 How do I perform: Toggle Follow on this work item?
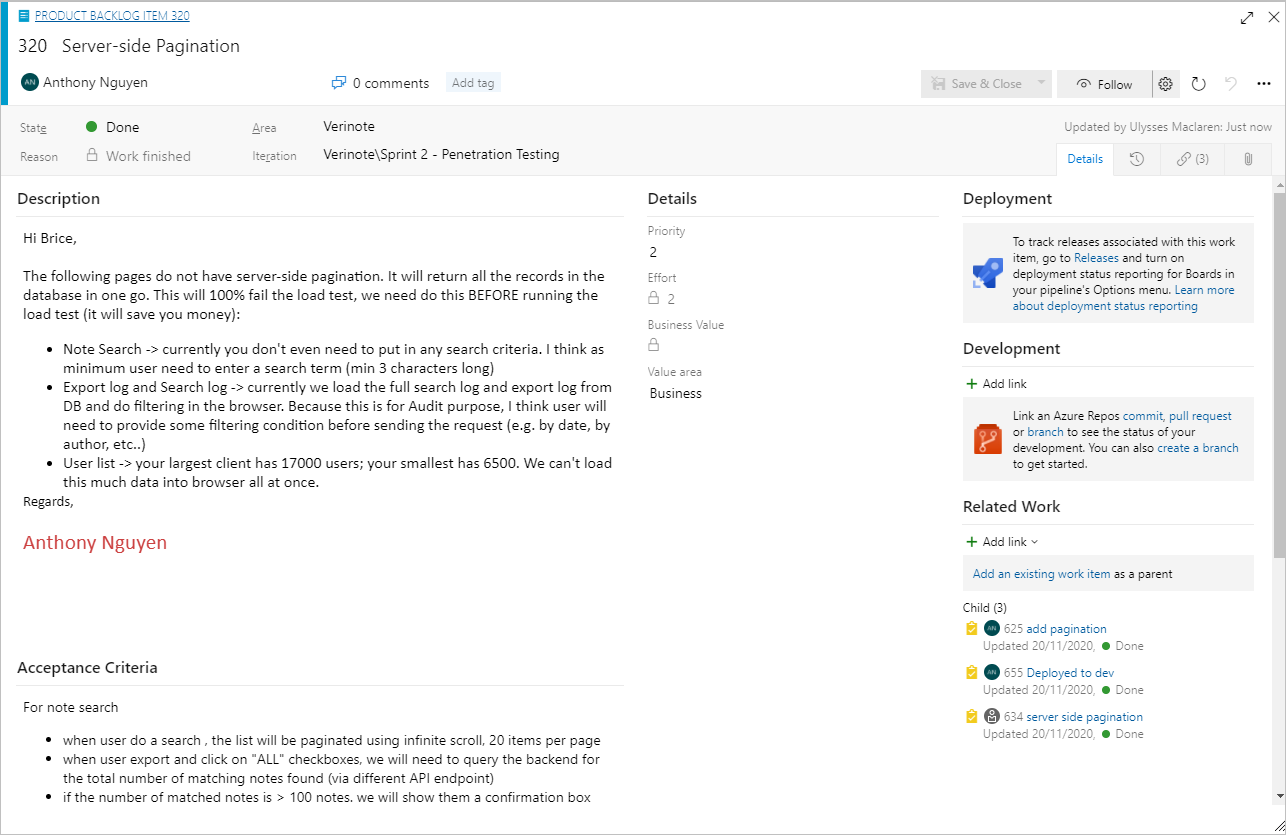click(x=1104, y=84)
